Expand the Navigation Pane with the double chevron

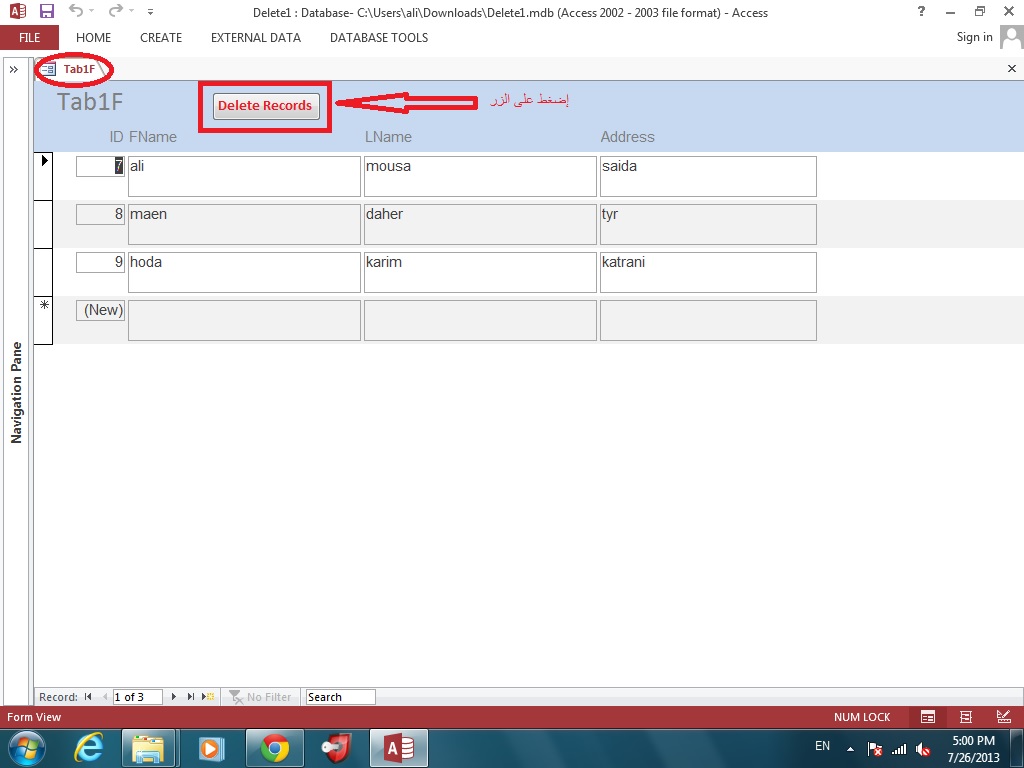(x=14, y=69)
